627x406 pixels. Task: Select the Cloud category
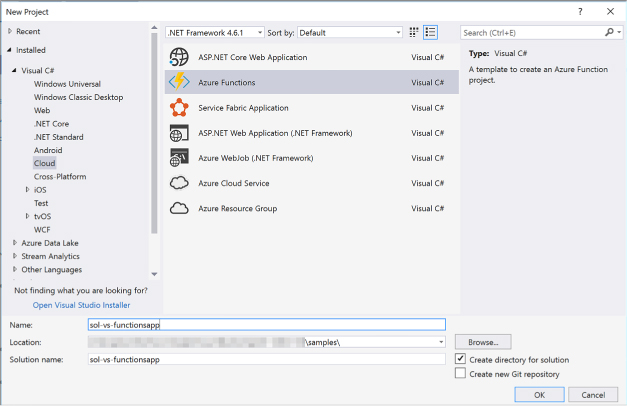click(x=44, y=163)
